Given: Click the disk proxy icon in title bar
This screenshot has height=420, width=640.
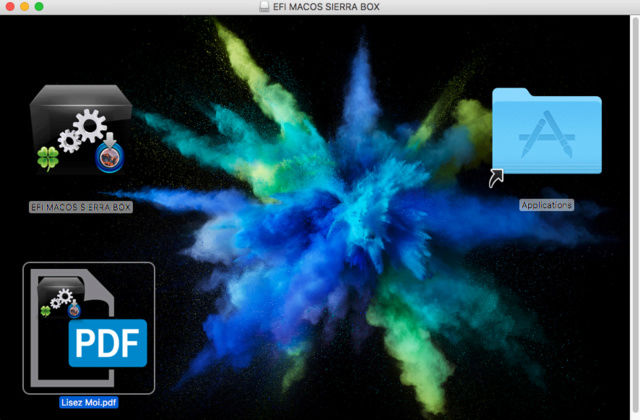Looking at the screenshot, I should 264,7.
